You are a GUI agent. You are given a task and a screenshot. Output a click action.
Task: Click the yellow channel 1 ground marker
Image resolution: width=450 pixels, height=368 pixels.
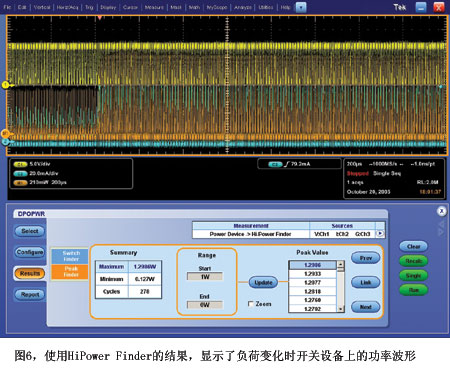click(x=6, y=85)
